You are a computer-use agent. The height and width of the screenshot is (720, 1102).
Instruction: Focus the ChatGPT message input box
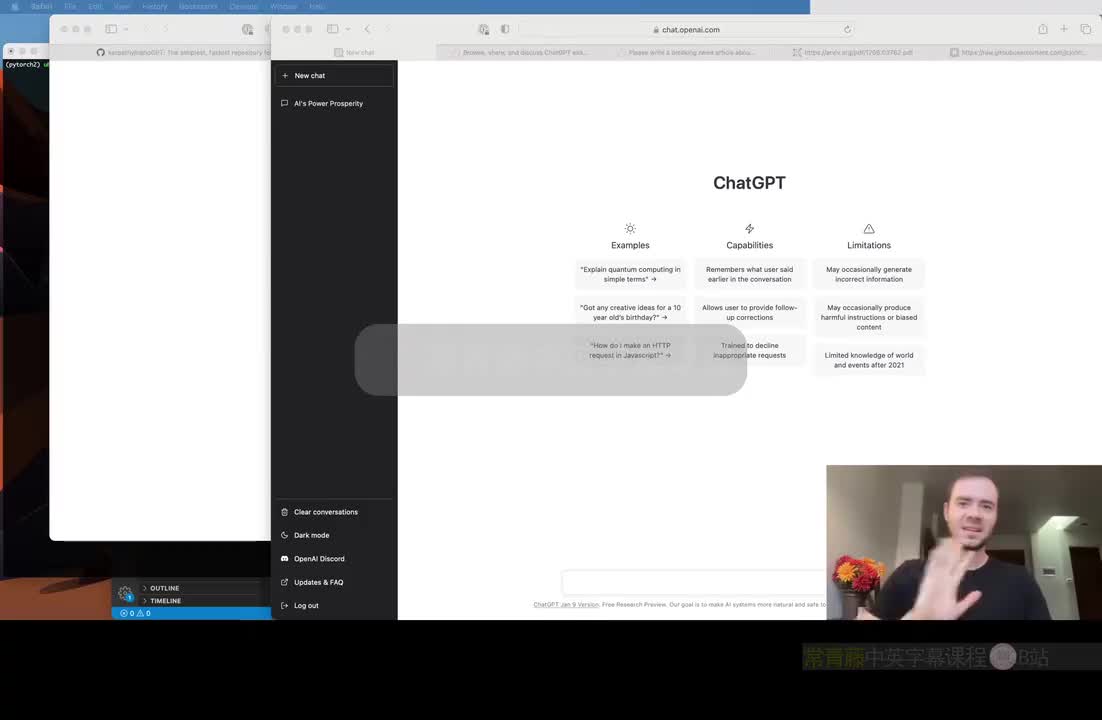click(x=694, y=582)
